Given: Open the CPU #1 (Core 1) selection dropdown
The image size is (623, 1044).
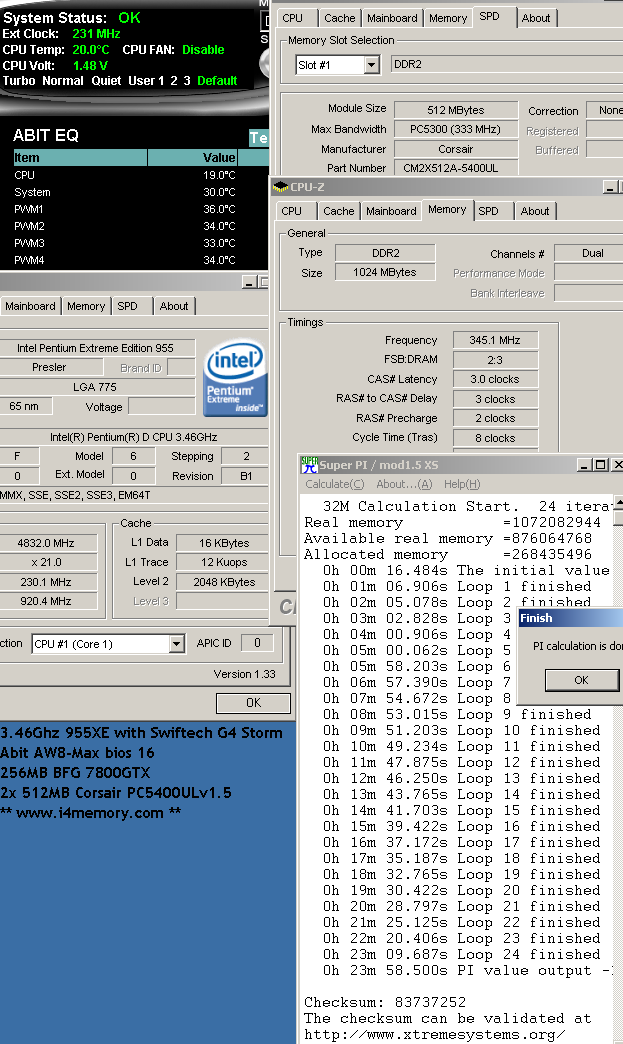Looking at the screenshot, I should coord(176,644).
